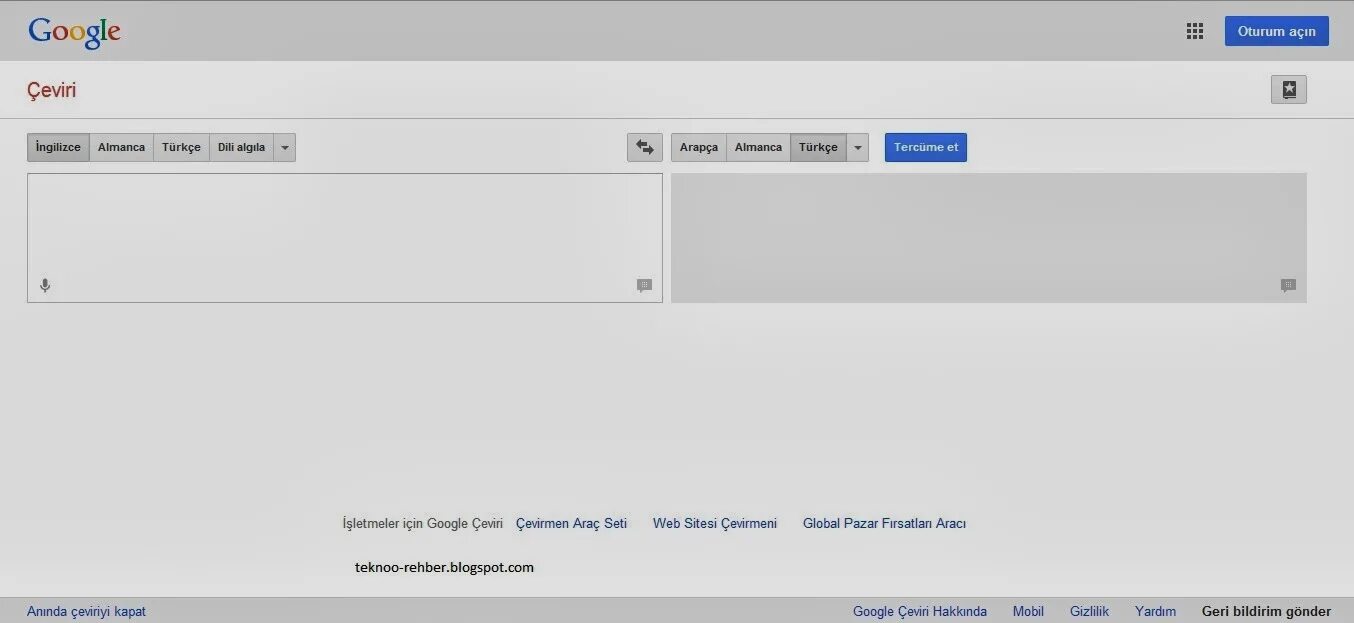Click the Oturum açın sign-in button

[x=1277, y=31]
